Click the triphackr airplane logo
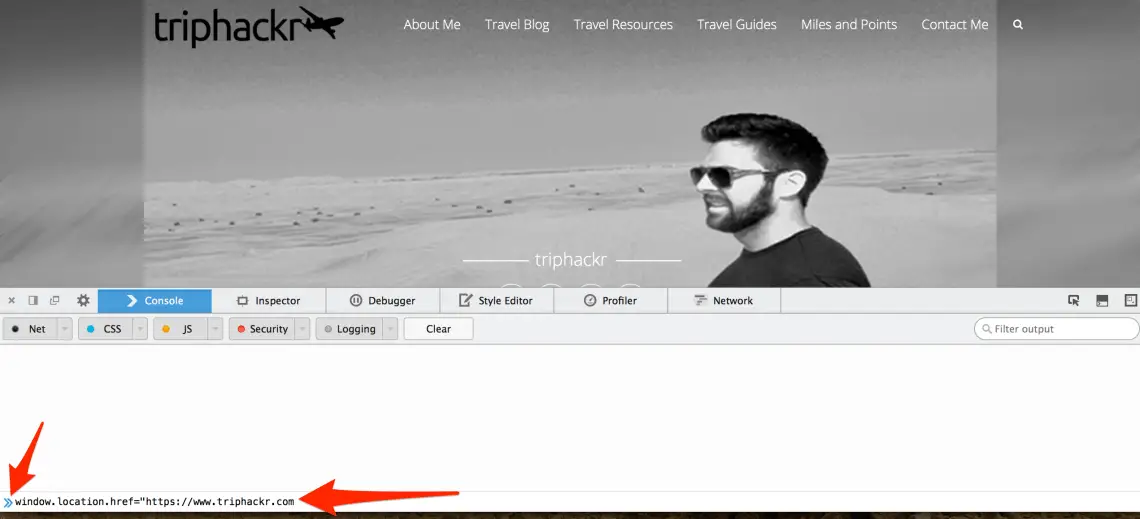1140x519 pixels. [x=249, y=25]
